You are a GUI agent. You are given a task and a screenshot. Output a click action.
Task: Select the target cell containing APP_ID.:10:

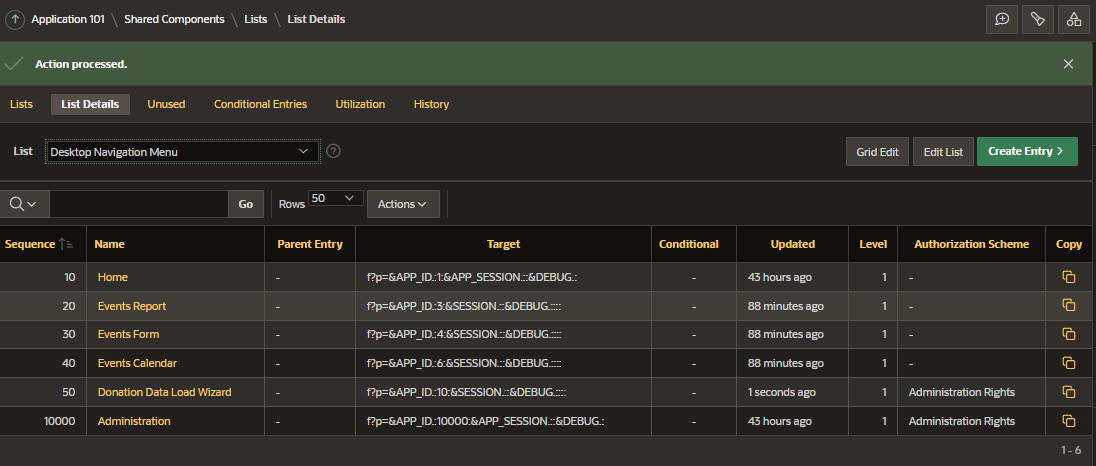pyautogui.click(x=503, y=392)
